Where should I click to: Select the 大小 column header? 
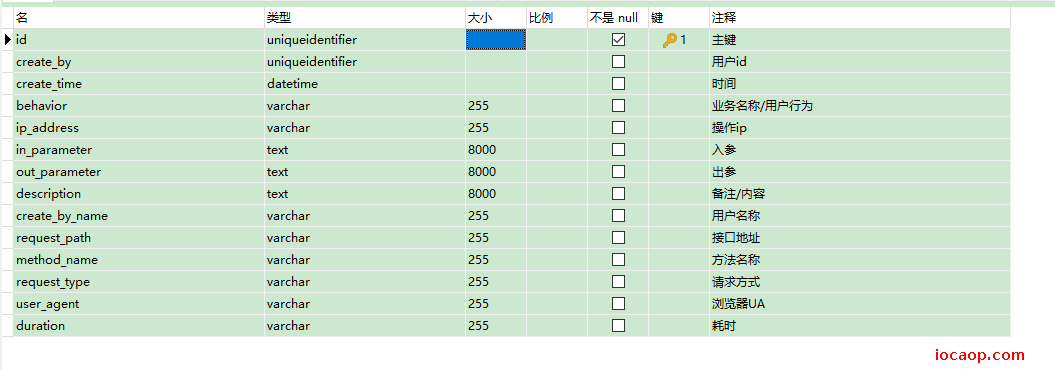coord(496,18)
